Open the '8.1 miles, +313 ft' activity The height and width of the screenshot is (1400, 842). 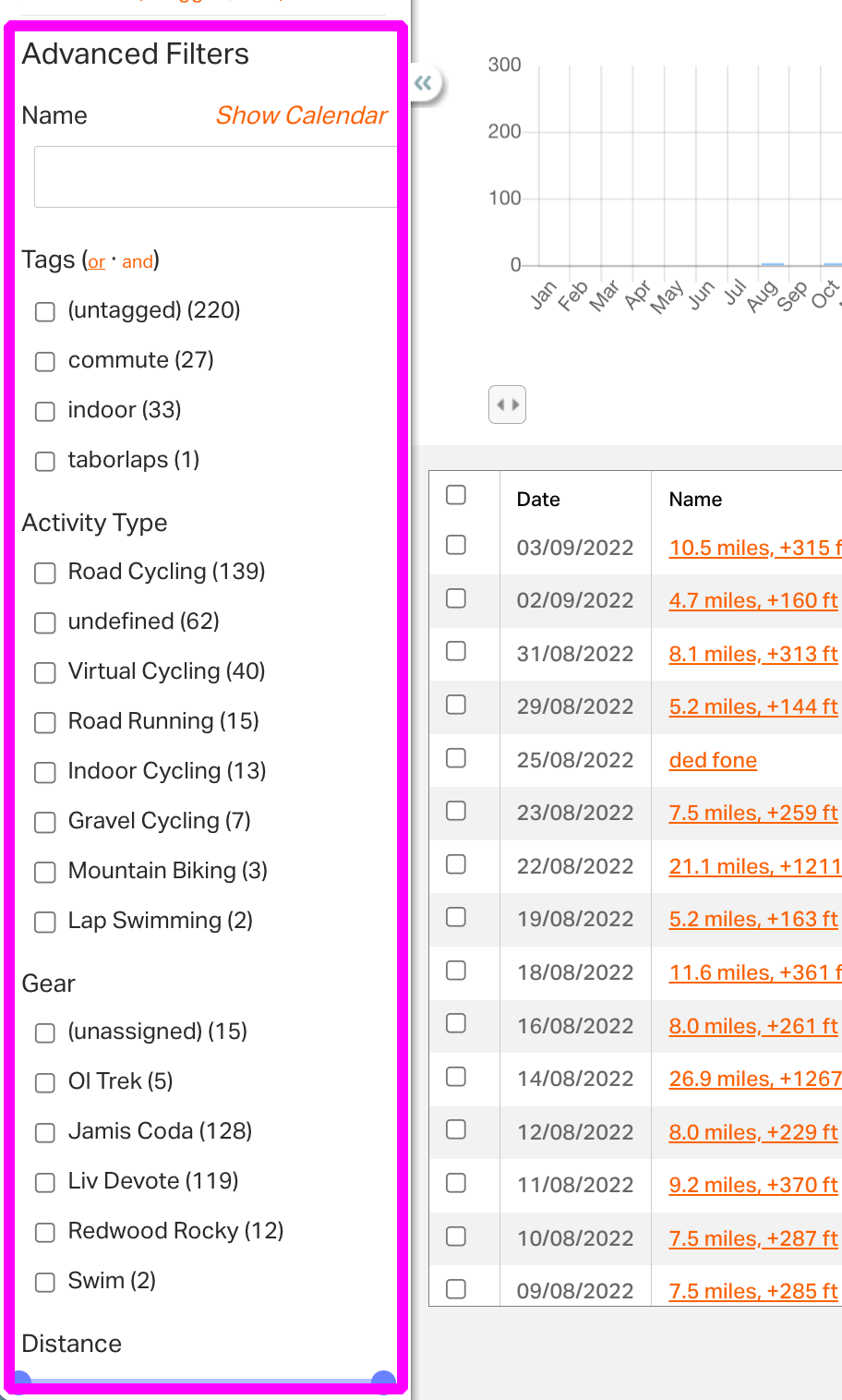tap(753, 654)
